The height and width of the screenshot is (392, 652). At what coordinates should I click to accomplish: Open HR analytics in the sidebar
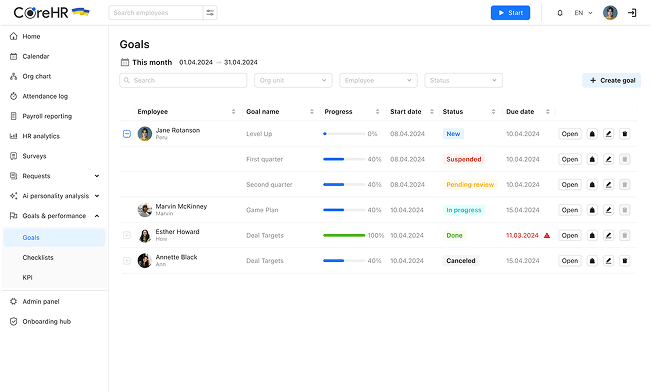pyautogui.click(x=54, y=136)
